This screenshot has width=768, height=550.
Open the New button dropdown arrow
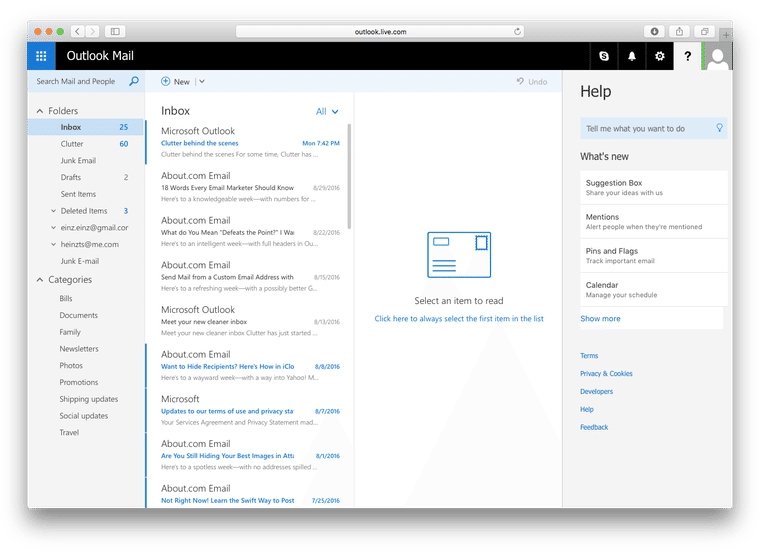point(201,82)
